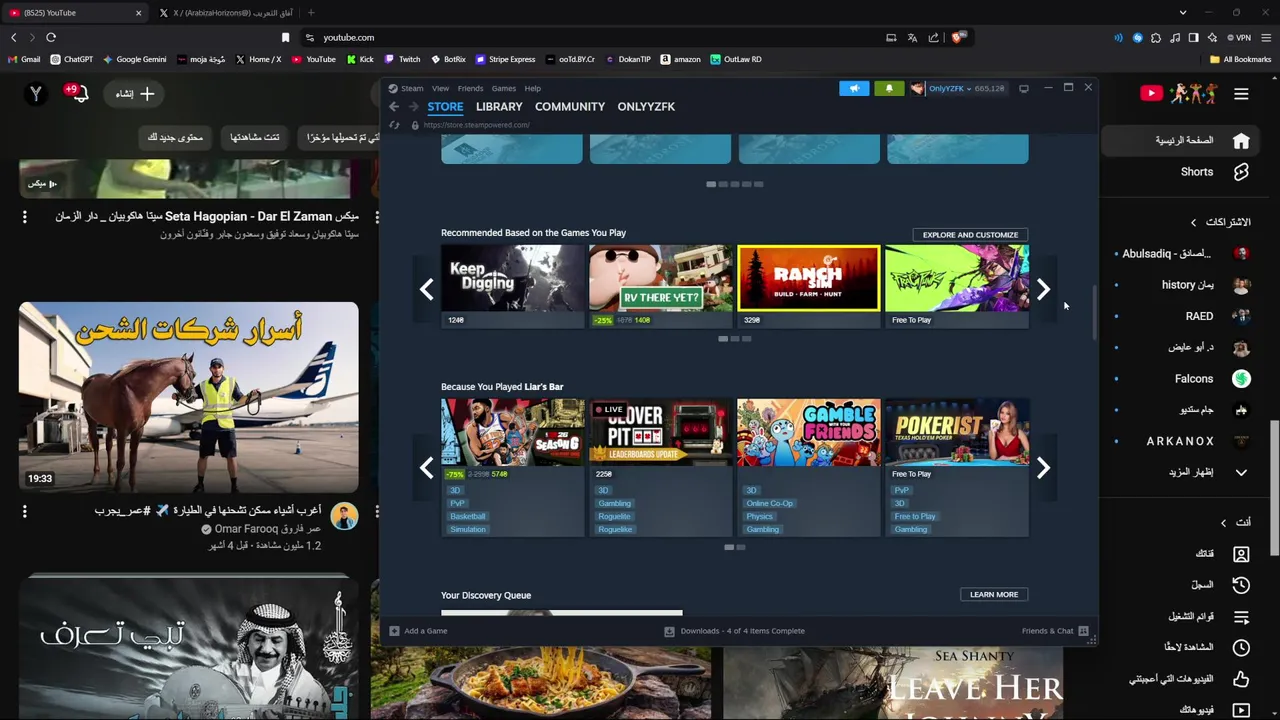Image resolution: width=1280 pixels, height=720 pixels.
Task: Open CloverPit game thumbnail
Action: pyautogui.click(x=660, y=432)
